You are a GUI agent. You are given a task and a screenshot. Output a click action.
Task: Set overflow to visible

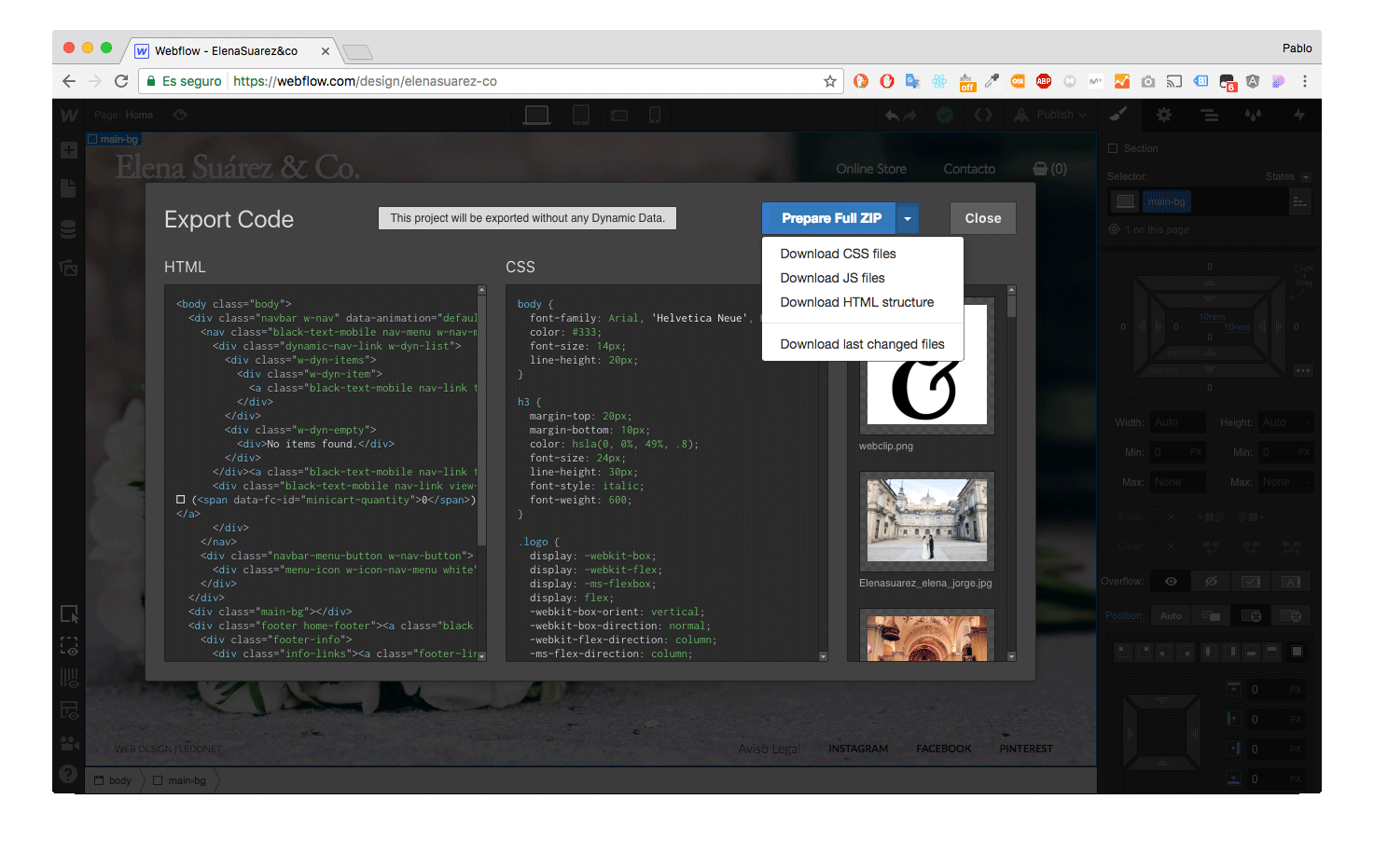1171,582
